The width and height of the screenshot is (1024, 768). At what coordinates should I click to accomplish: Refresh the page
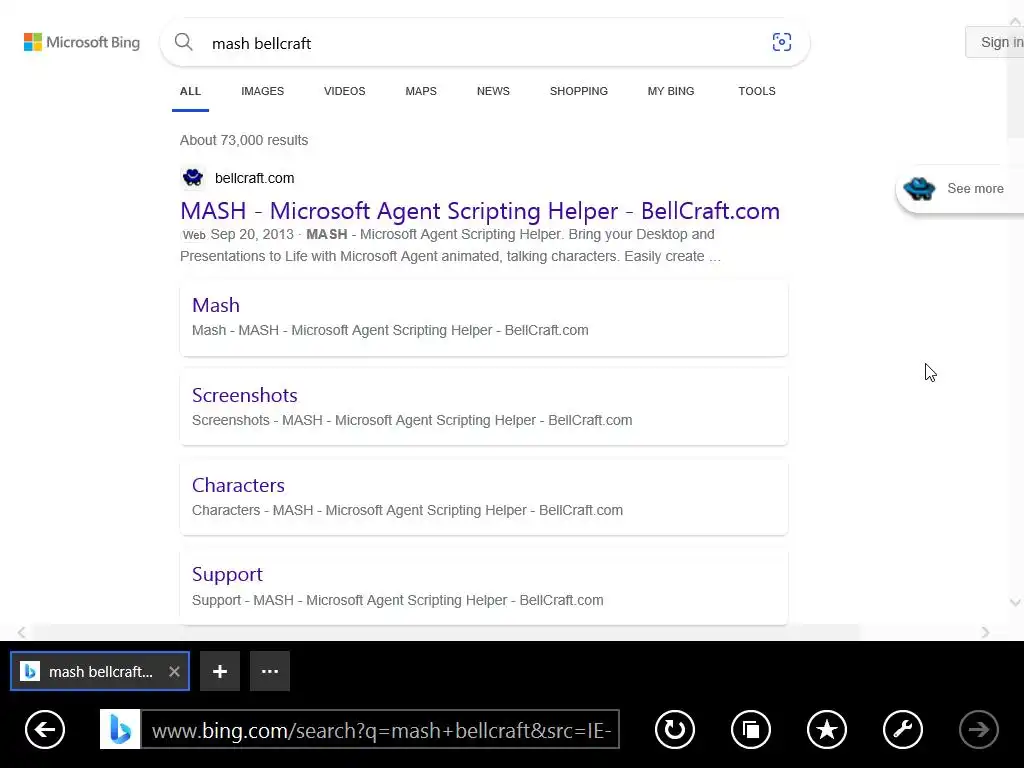675,729
